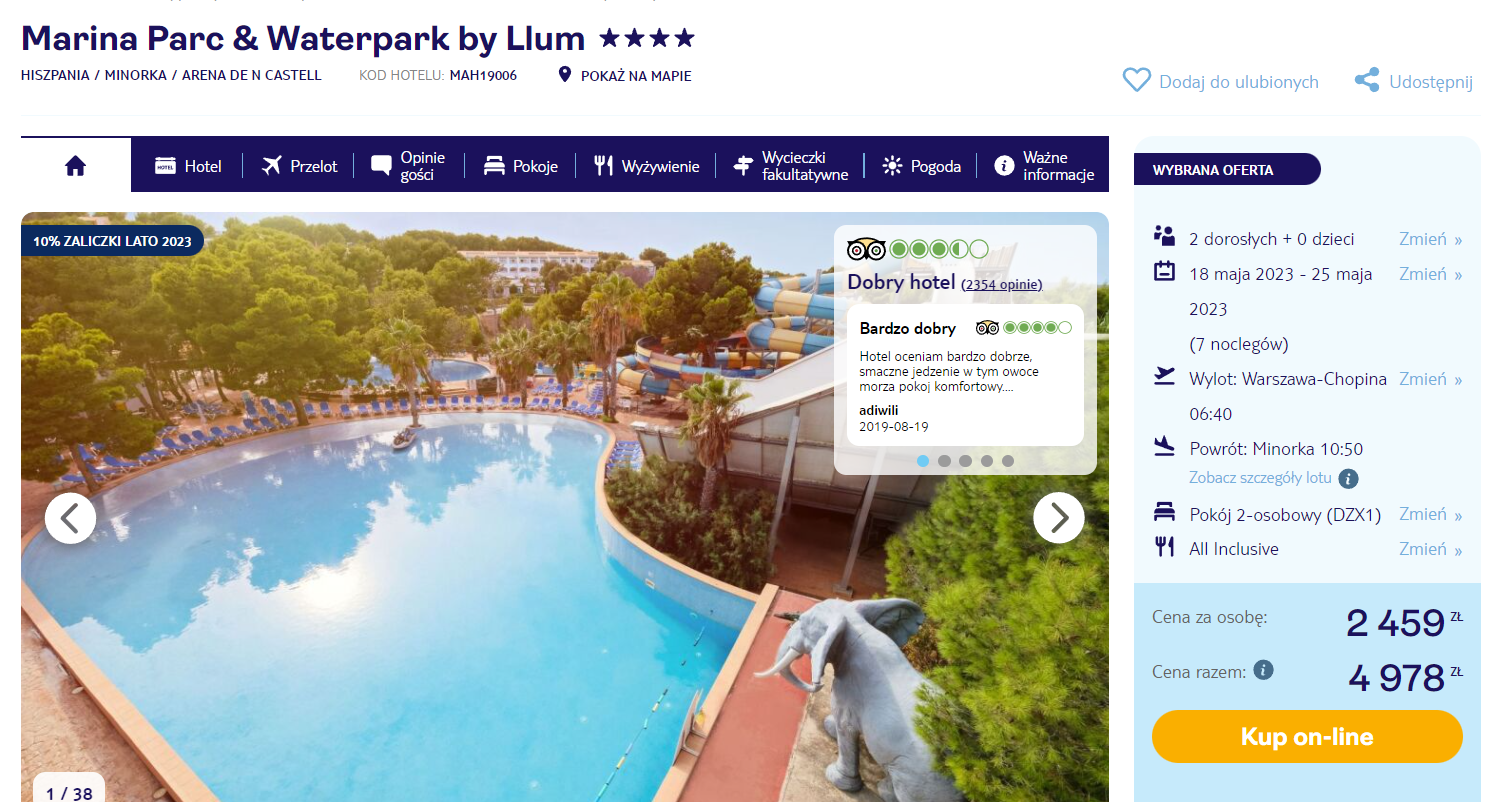Switch to the Wyżywienie tab
Screen dimensions: 1485x802
(646, 166)
